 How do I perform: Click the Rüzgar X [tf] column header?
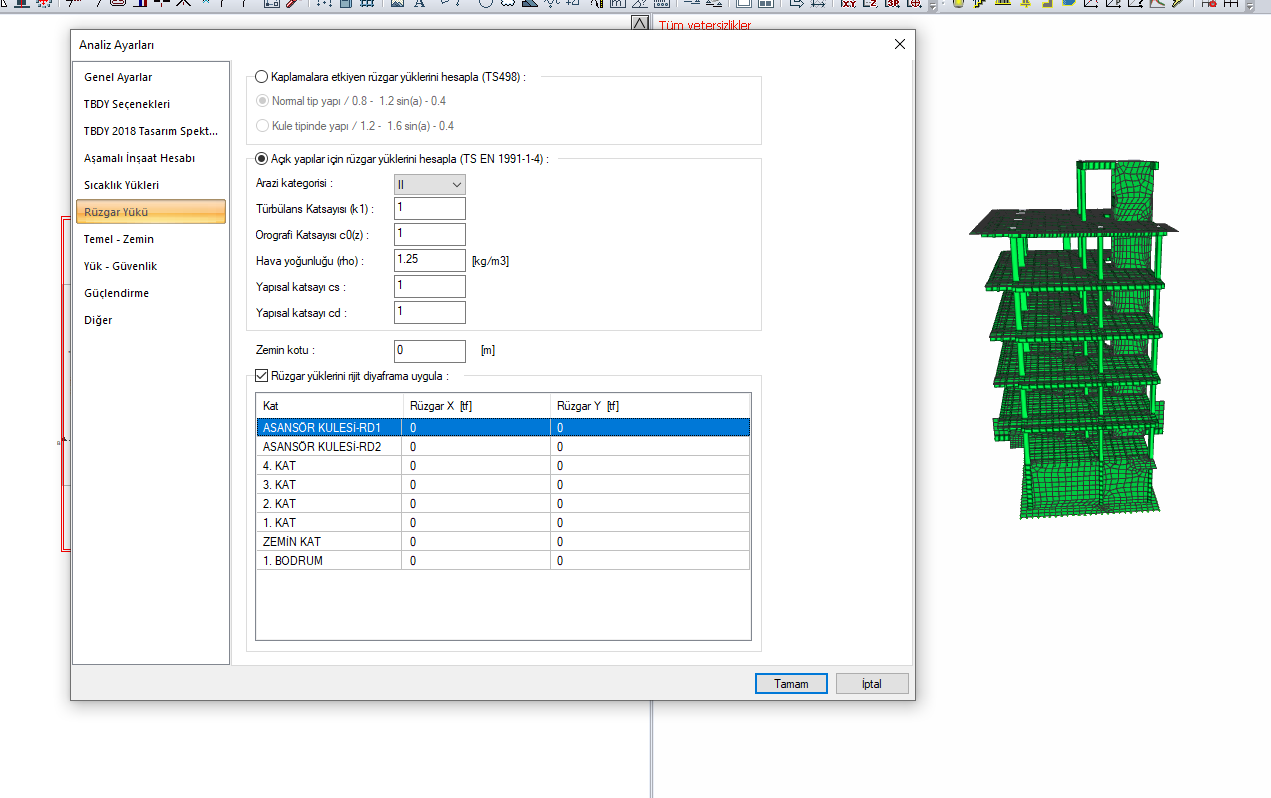477,406
